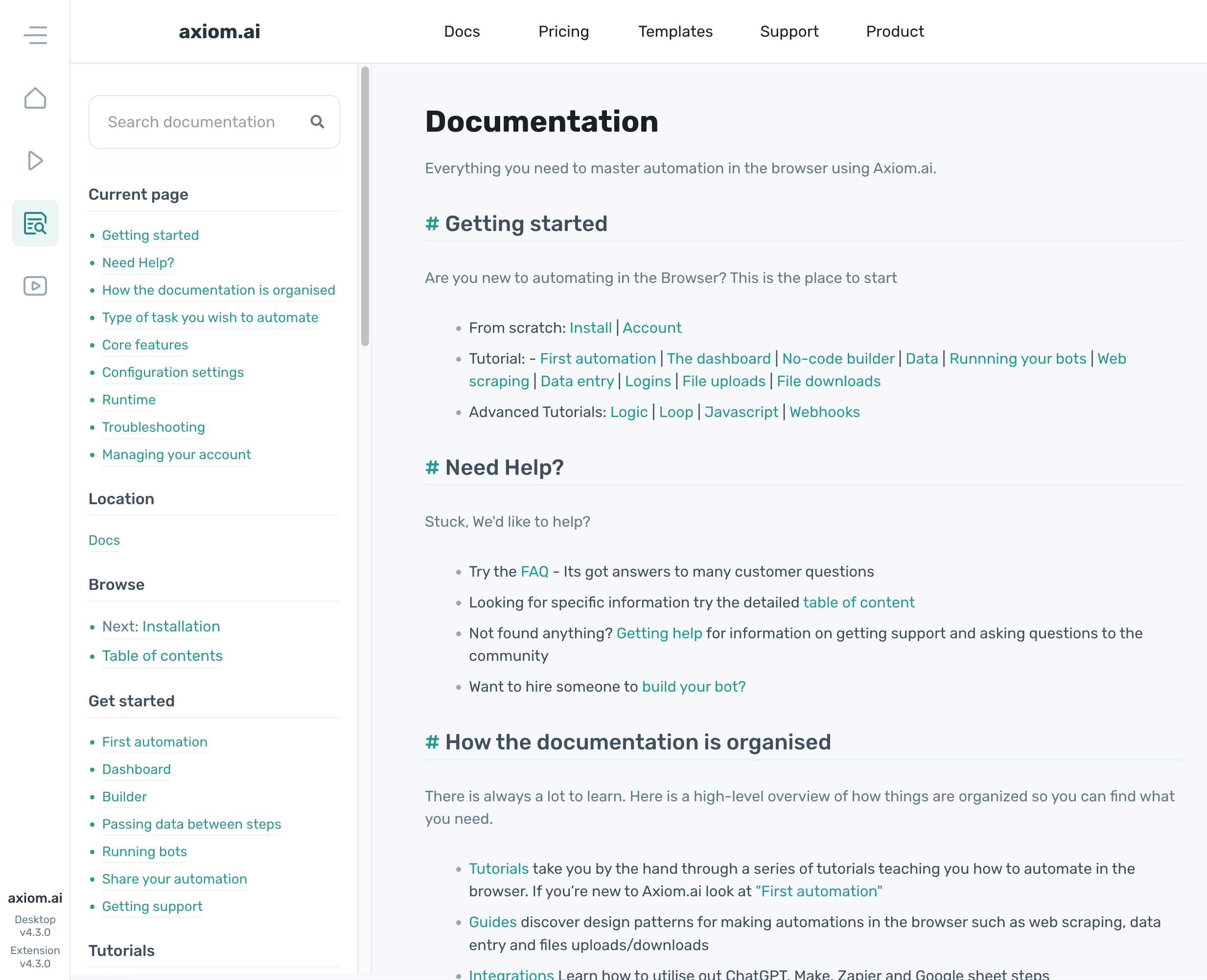Open the quoted "First automation" link
Viewport: 1207px width, 980px height.
click(x=818, y=891)
